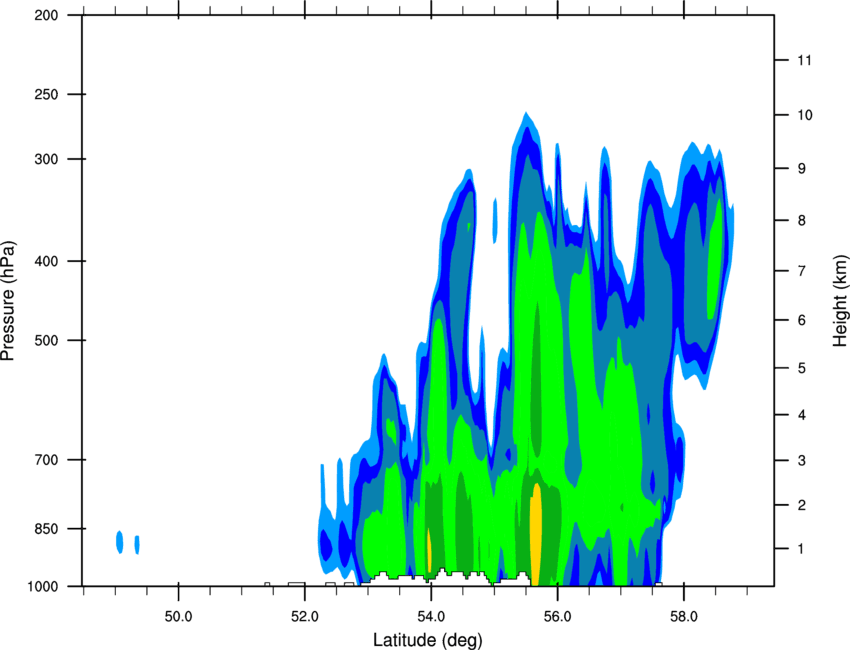Viewport: 850px width, 650px height.
Task: Click the tall yellow contour core near 55.7°
Action: pos(536,534)
